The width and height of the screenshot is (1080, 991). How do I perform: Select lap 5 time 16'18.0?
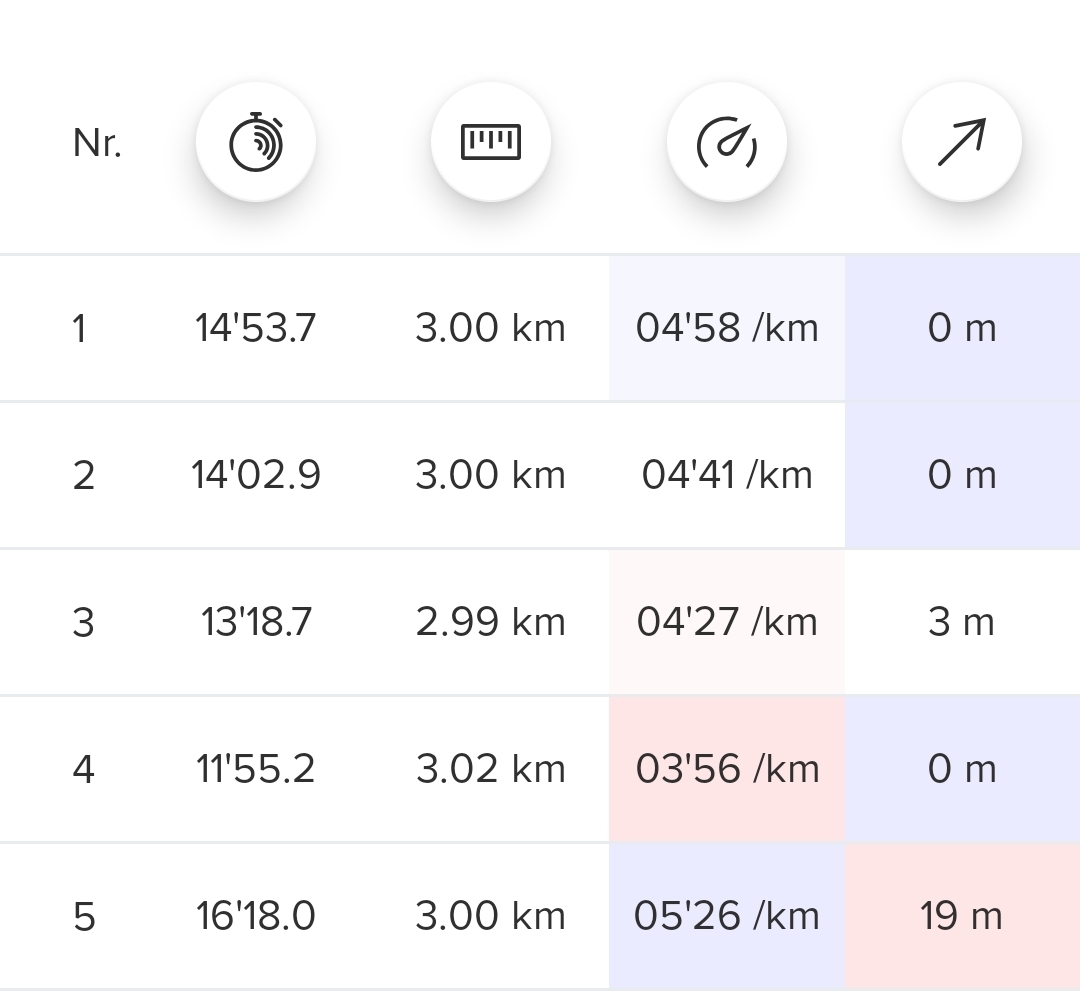pos(256,916)
